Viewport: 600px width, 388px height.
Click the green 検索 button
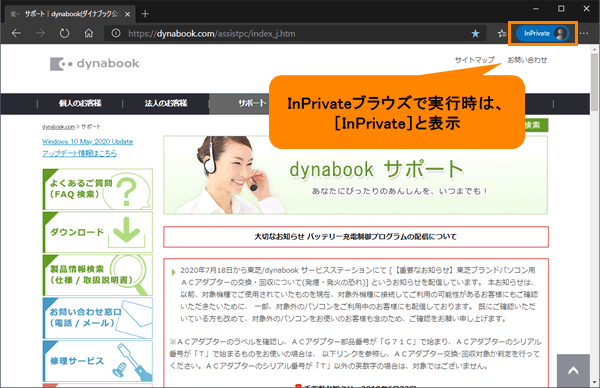pyautogui.click(x=536, y=125)
